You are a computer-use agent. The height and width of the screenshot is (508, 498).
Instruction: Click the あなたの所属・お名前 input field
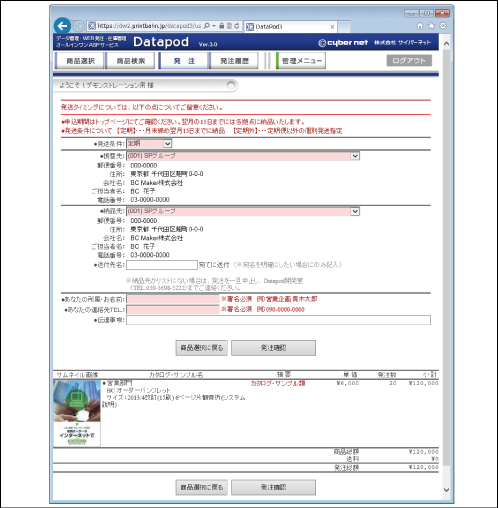[x=173, y=299]
